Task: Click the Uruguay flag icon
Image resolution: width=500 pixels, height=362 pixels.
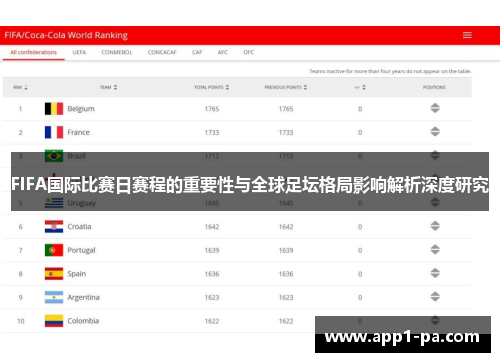Action: point(54,203)
